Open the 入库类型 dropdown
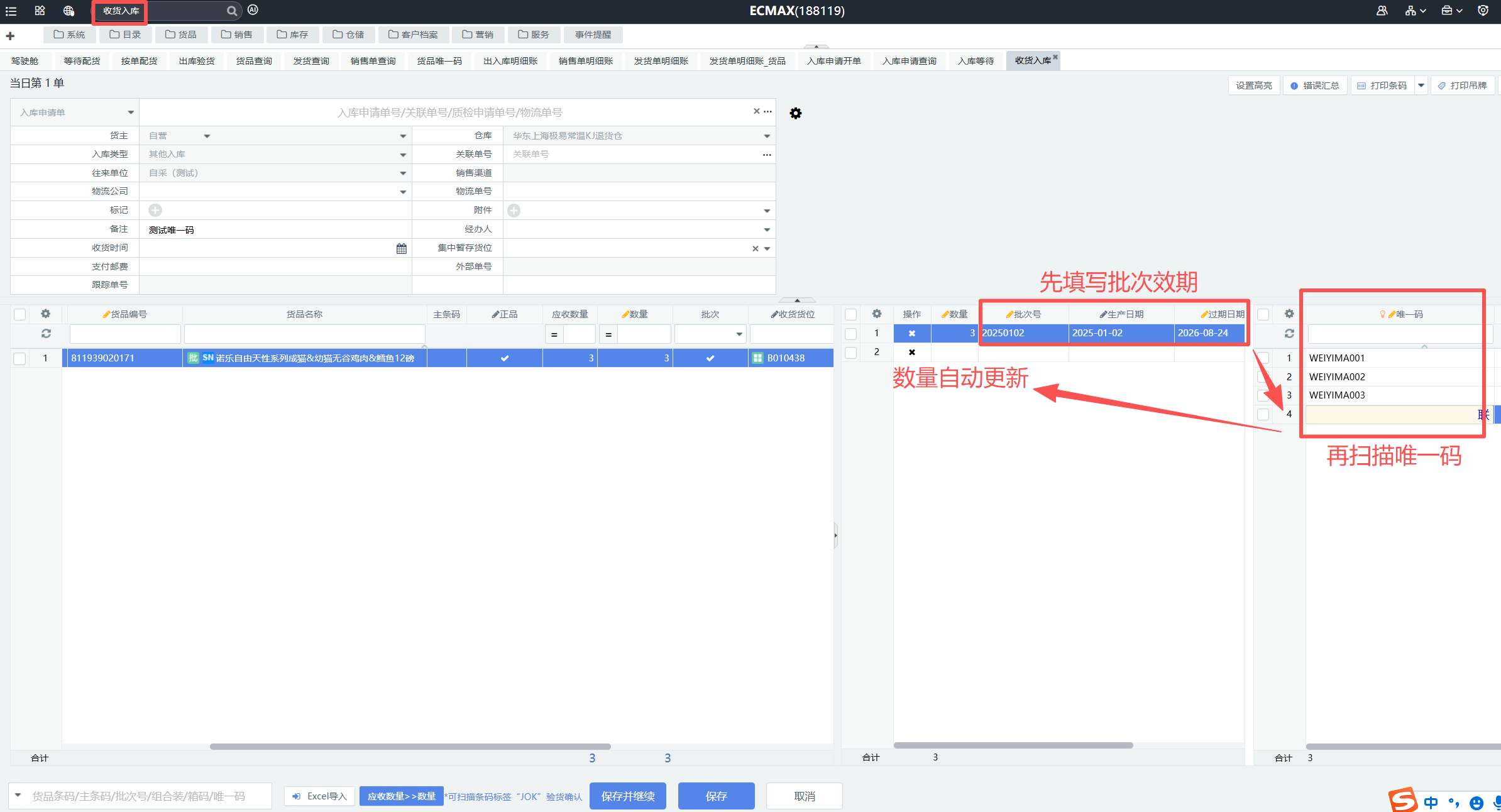This screenshot has height=812, width=1501. [403, 155]
